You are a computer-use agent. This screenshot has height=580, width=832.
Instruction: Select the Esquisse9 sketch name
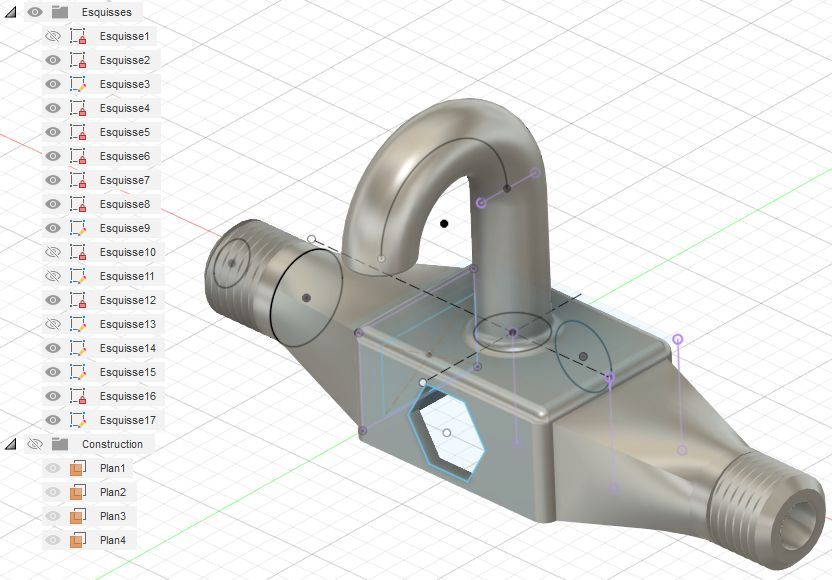pyautogui.click(x=125, y=228)
